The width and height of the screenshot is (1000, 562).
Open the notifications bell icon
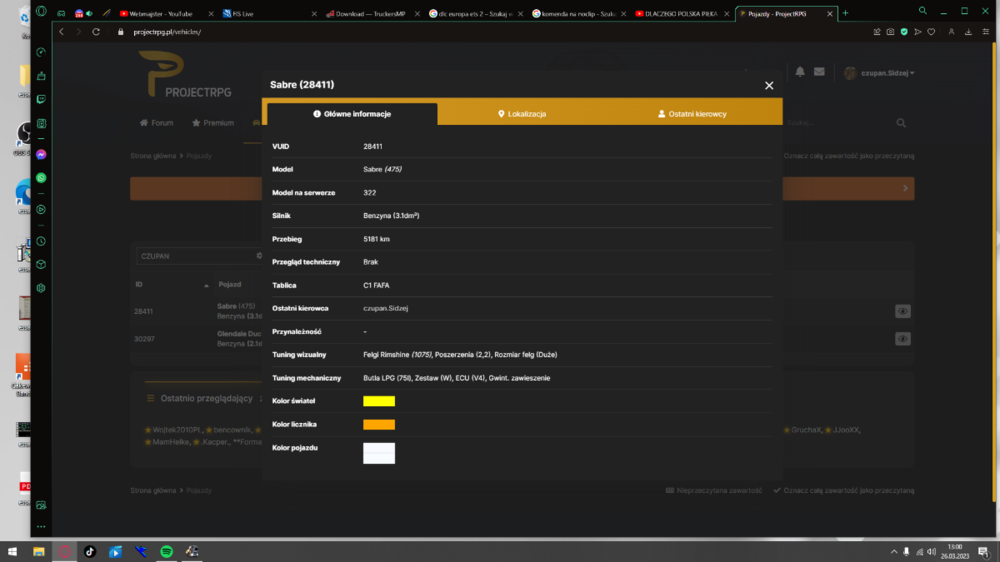800,72
